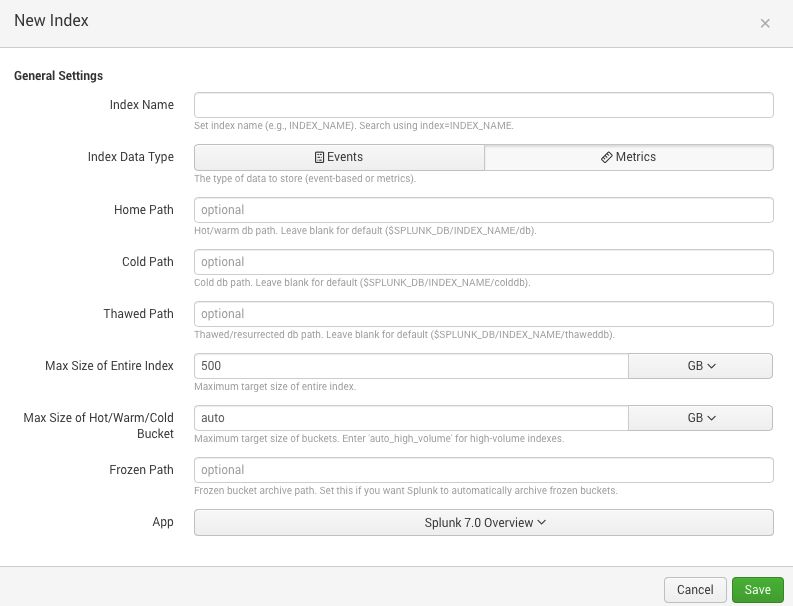Click the chevron beside GB for entire index size
Viewport: 793px width, 606px height.
[x=712, y=366]
